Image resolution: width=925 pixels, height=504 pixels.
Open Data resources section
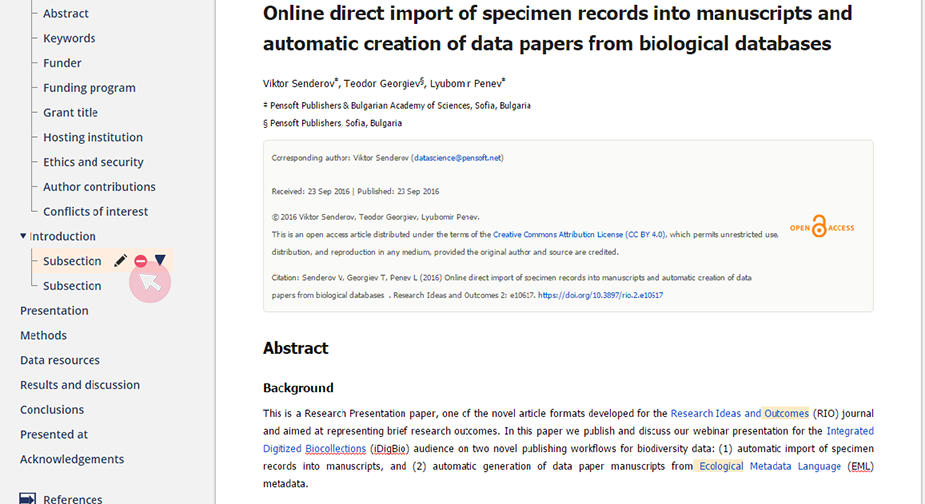(x=60, y=360)
